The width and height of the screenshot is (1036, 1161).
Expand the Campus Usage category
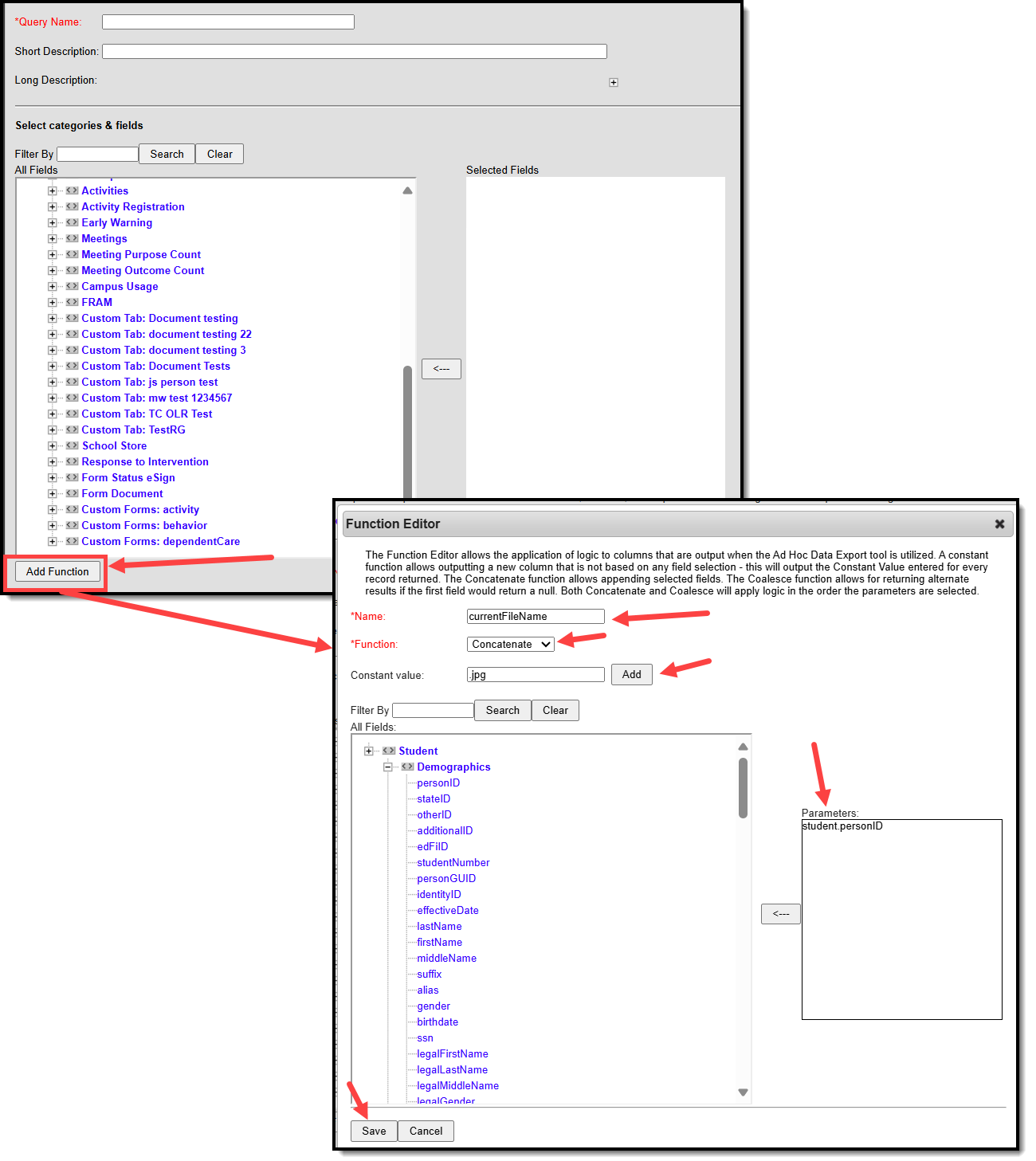click(x=52, y=286)
